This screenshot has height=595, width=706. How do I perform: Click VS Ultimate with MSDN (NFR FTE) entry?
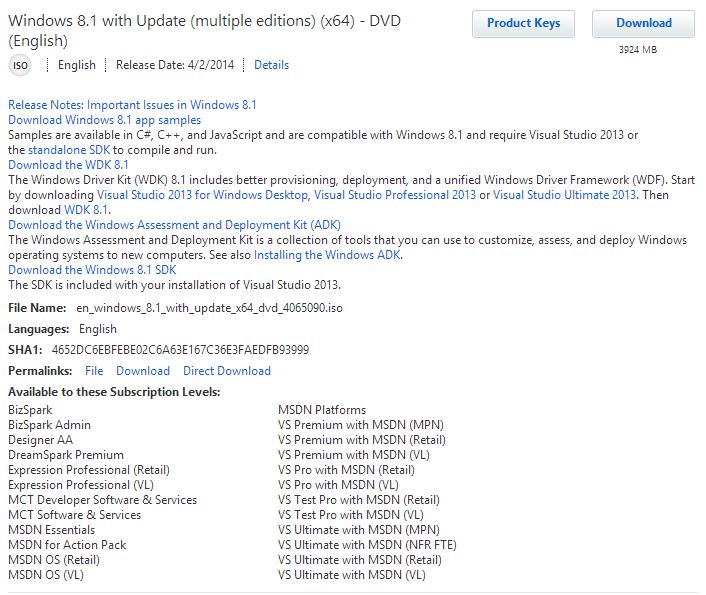point(367,545)
